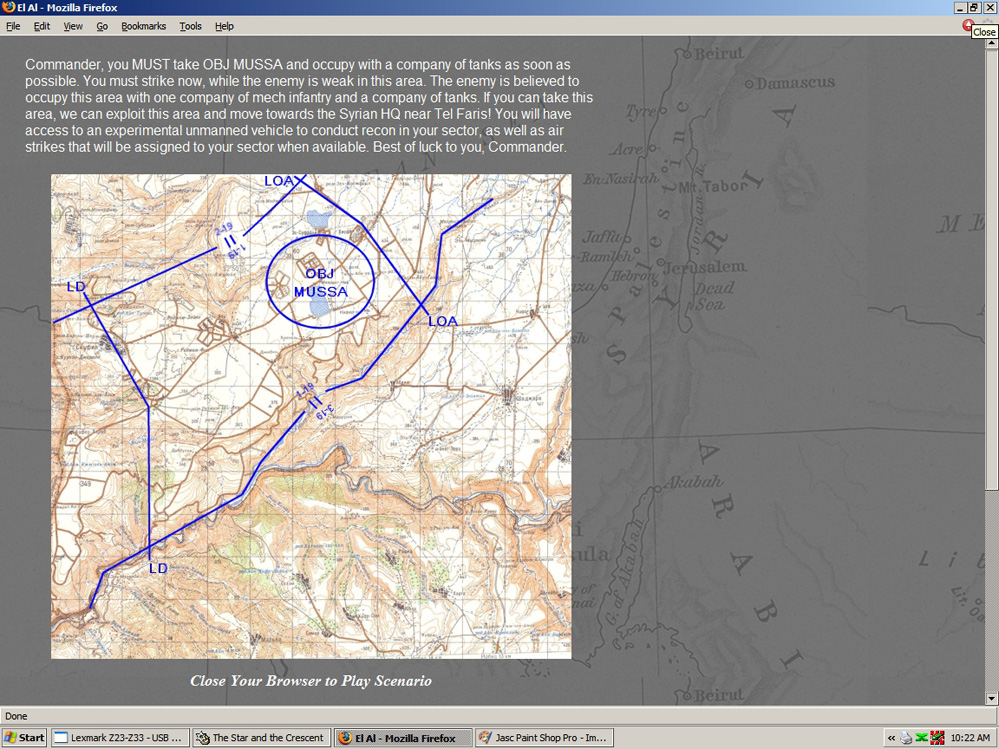Switch to Jasc Paint Shop Pro window
The height and width of the screenshot is (749, 999).
point(545,738)
